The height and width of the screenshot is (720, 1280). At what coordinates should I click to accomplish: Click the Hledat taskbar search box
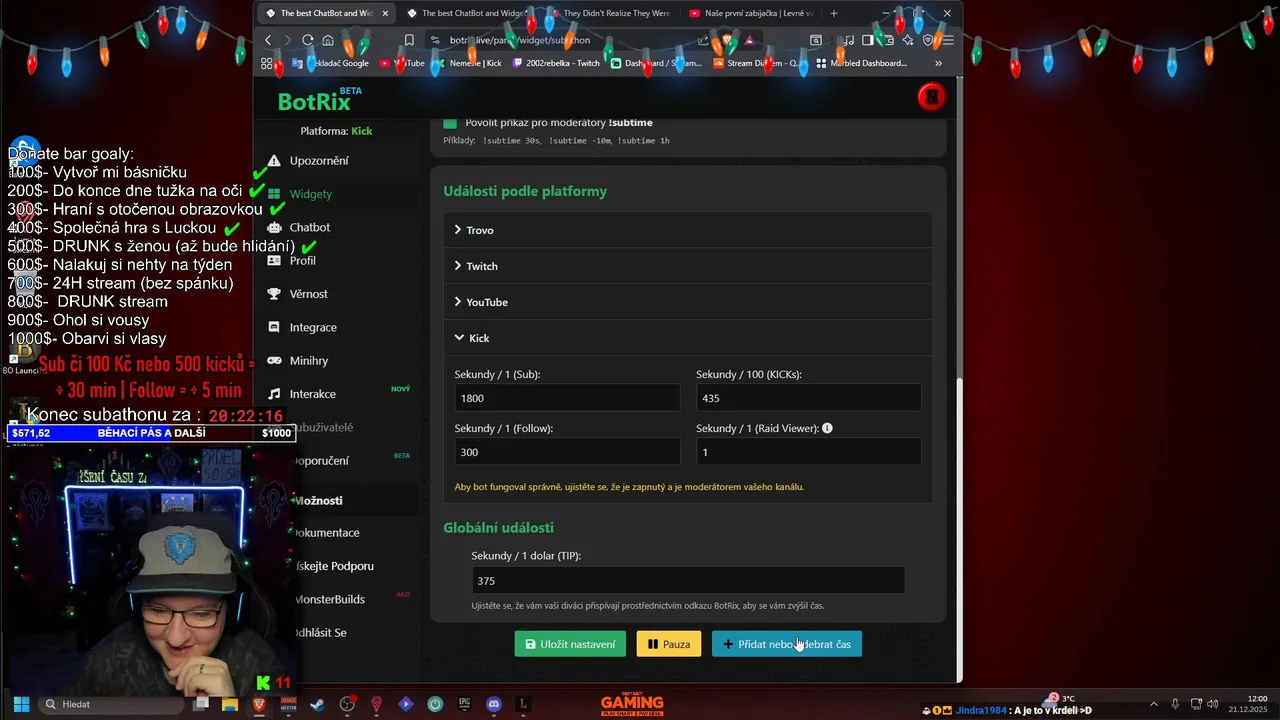113,704
